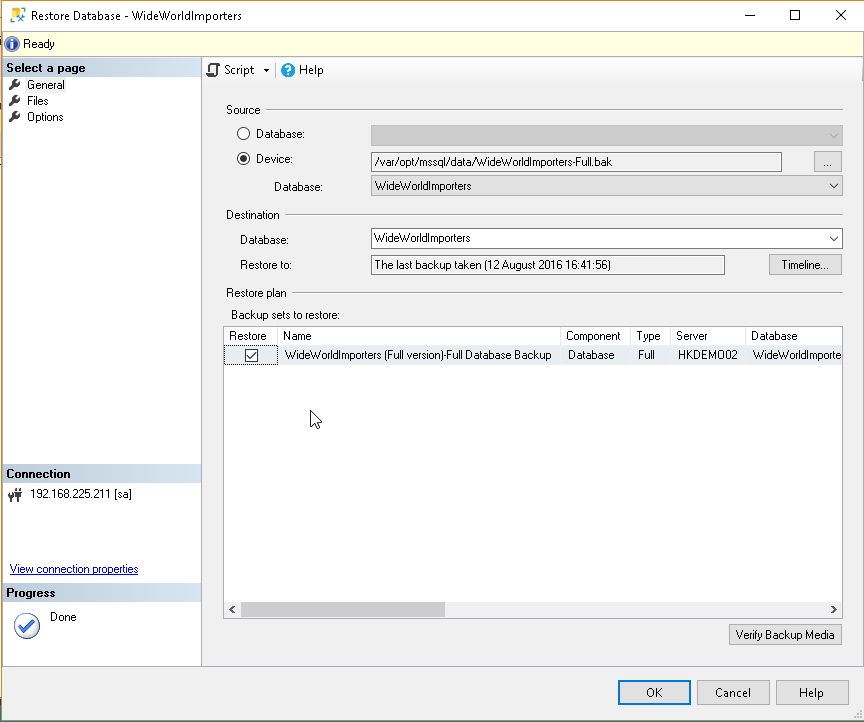
Task: Switch to the Options page
Action: (45, 117)
